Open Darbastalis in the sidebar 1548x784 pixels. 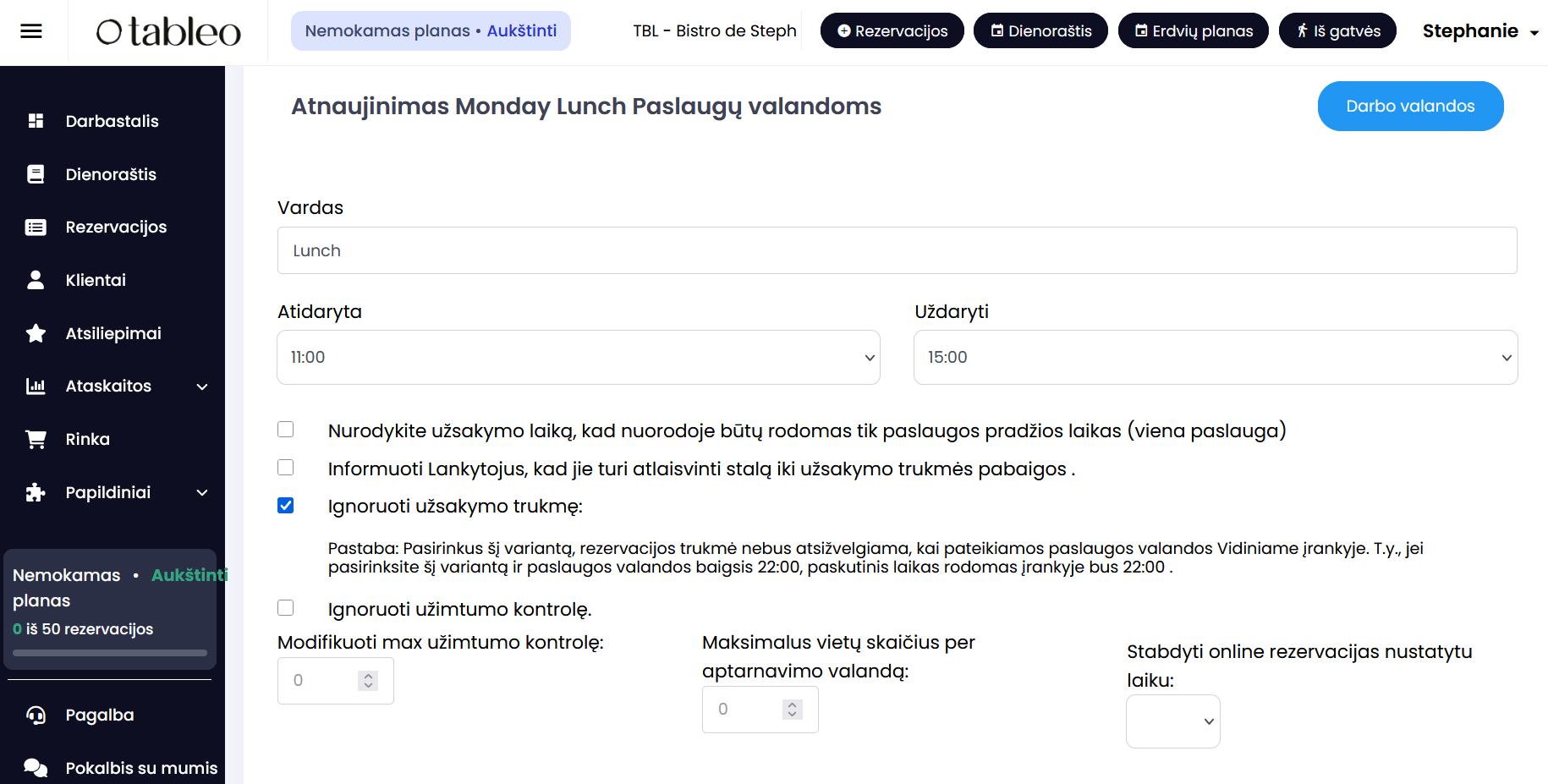click(113, 121)
